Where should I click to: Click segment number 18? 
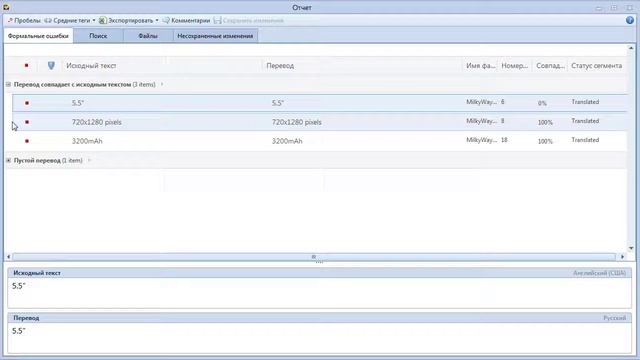504,140
